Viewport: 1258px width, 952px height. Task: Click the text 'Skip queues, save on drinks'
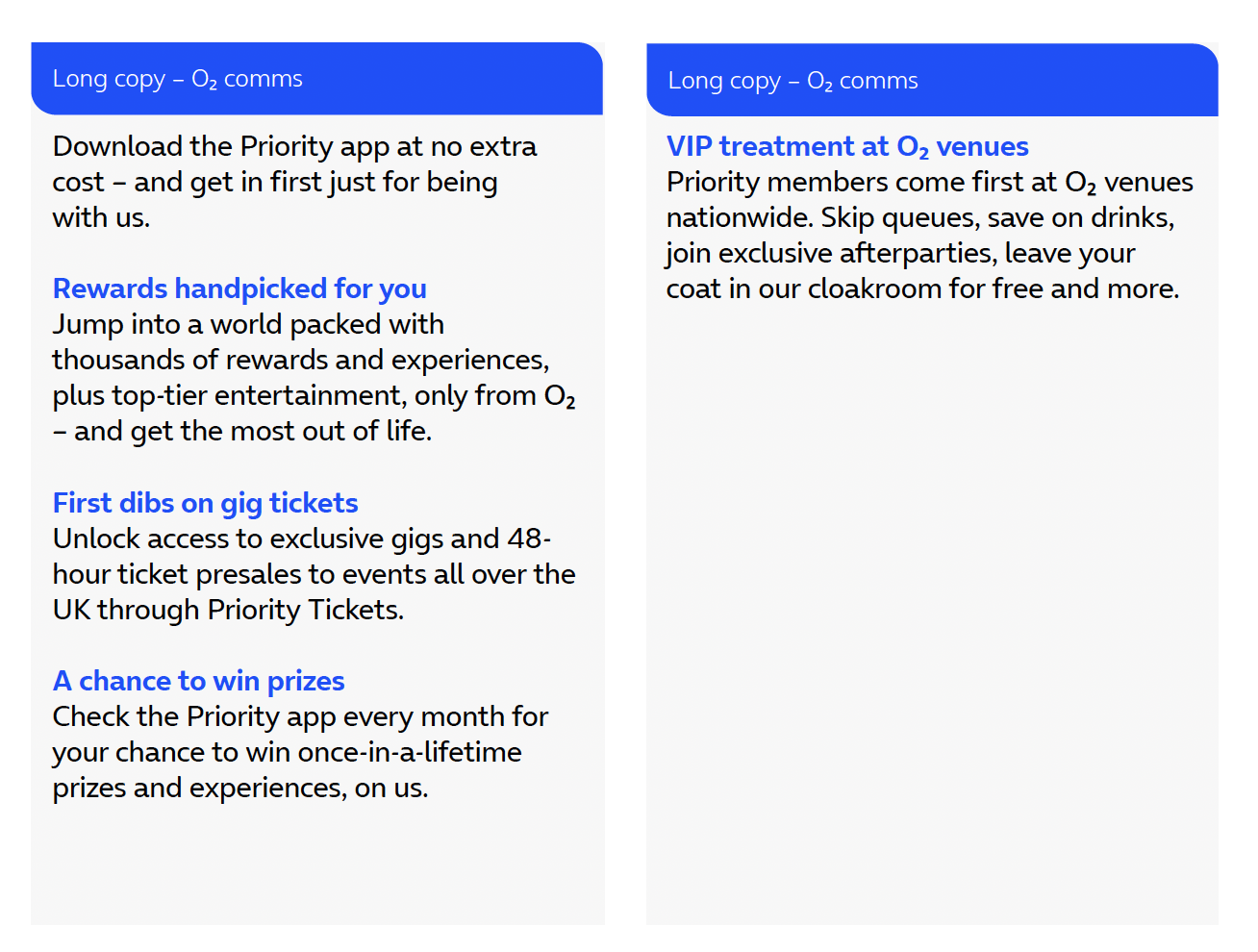(995, 217)
